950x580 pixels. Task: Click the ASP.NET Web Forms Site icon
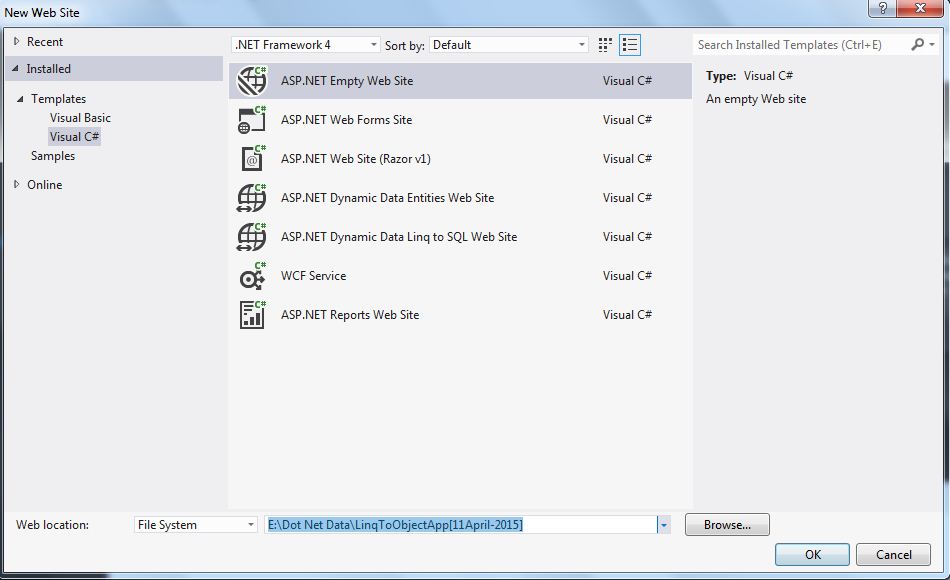pyautogui.click(x=251, y=120)
